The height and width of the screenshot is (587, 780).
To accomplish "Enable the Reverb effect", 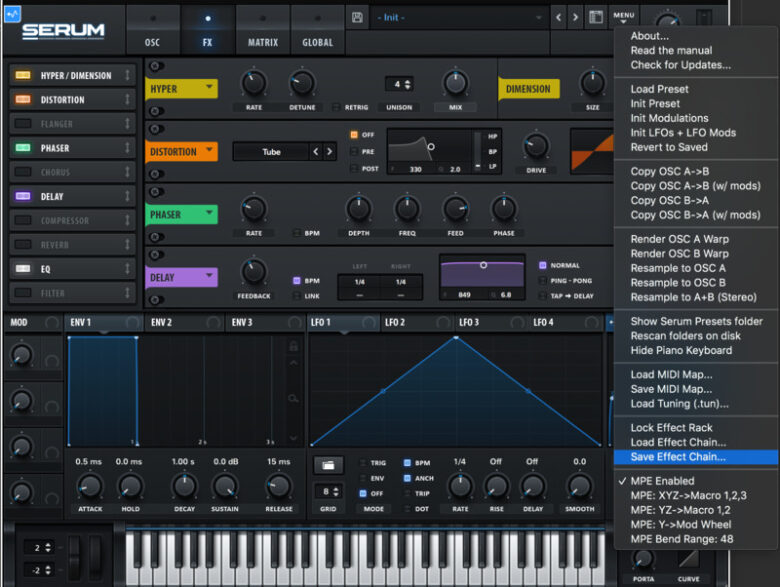I will tap(23, 244).
